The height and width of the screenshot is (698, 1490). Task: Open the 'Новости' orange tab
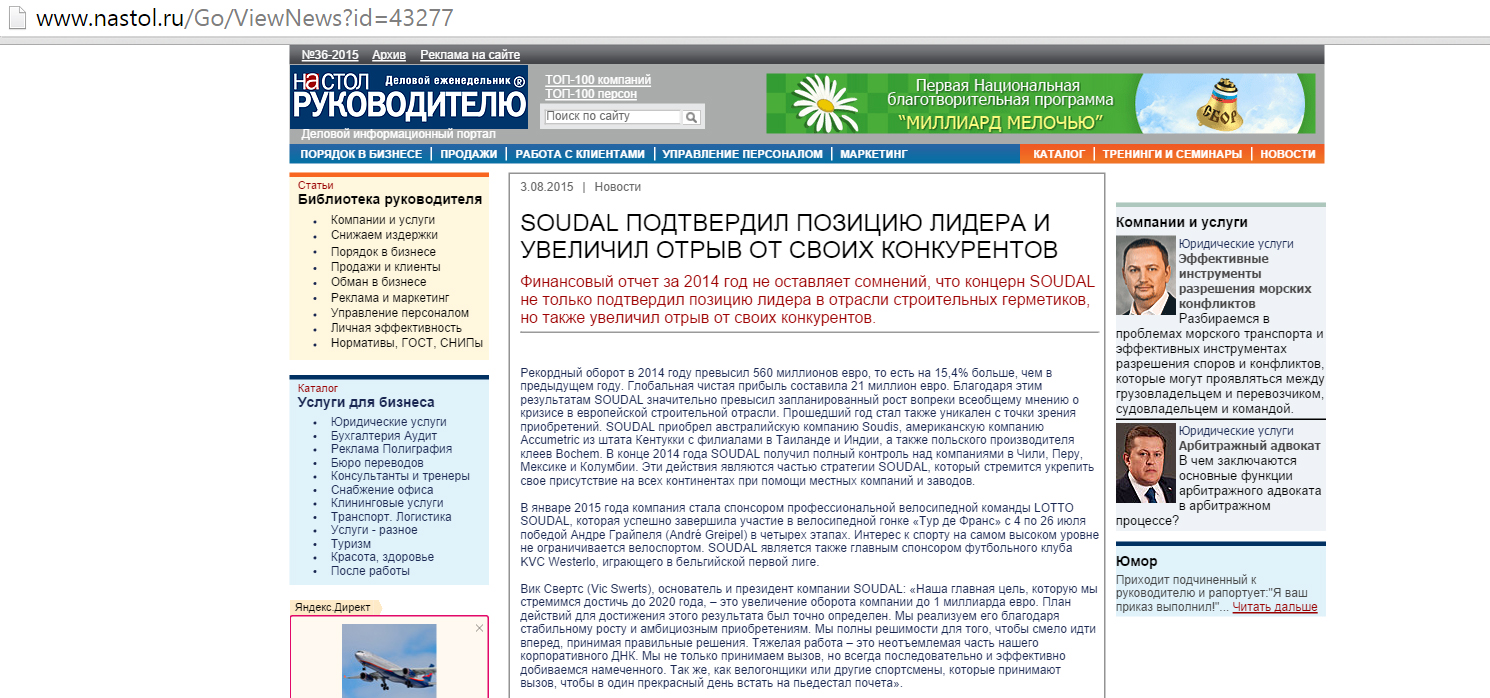point(1288,154)
